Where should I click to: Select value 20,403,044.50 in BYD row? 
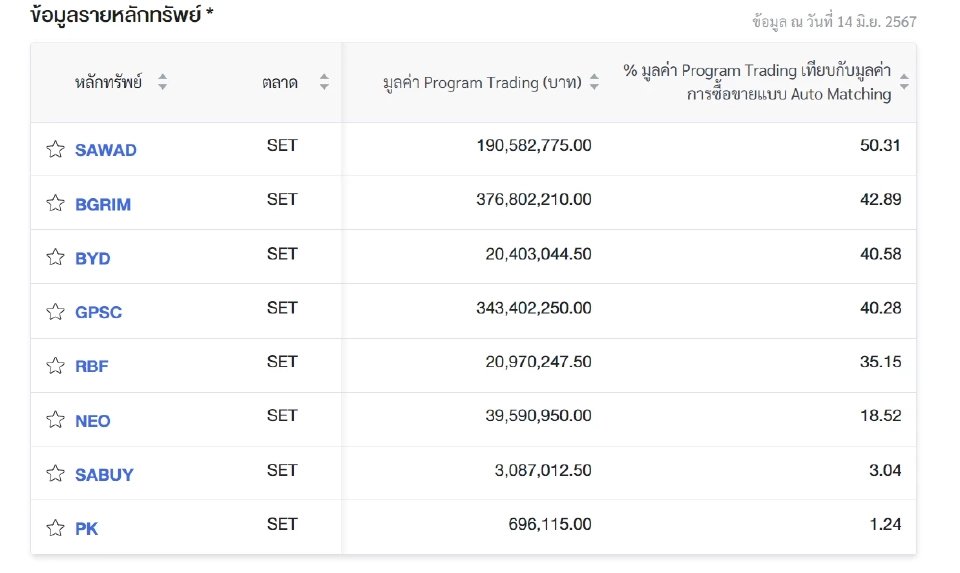(538, 254)
